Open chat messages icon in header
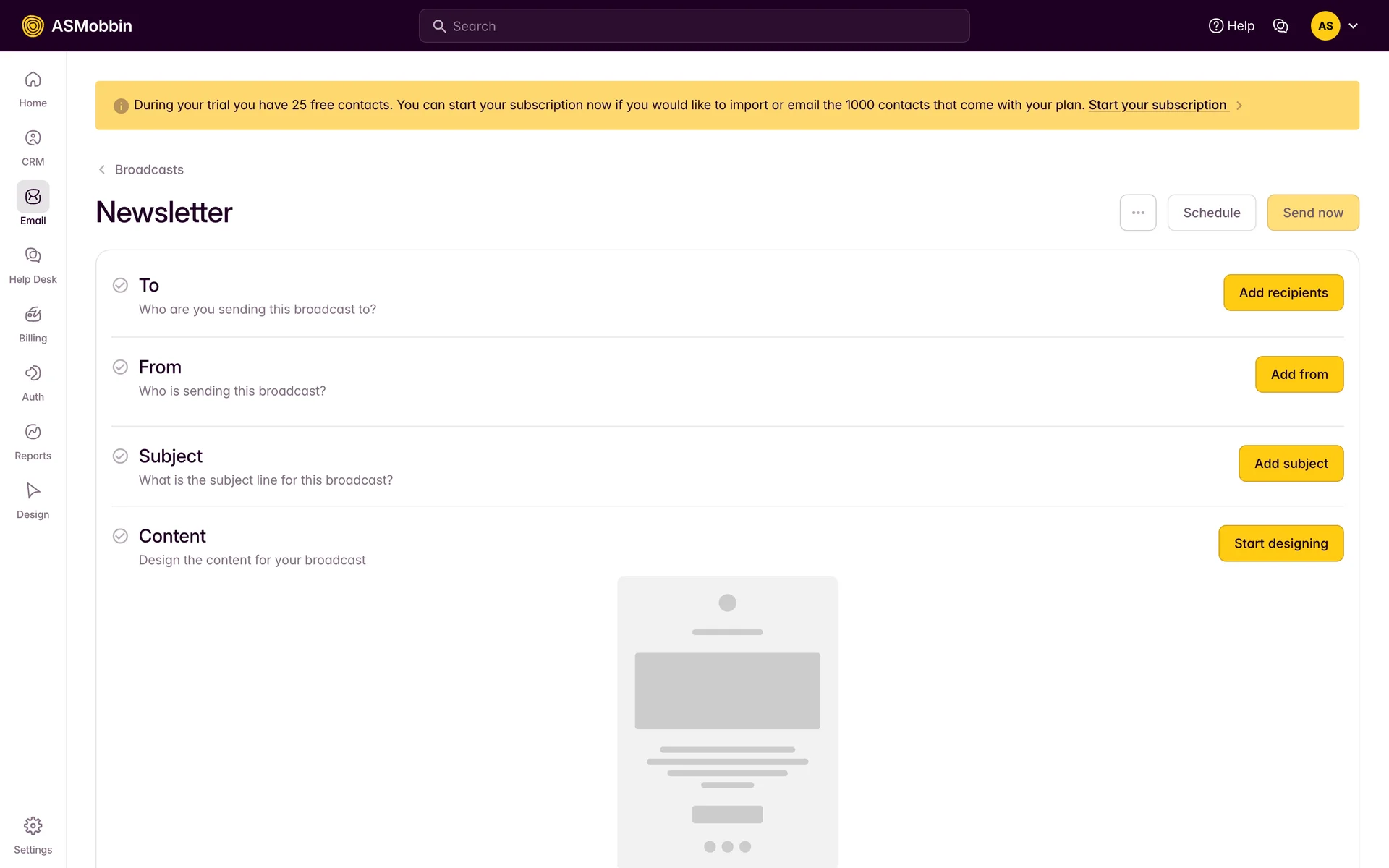The width and height of the screenshot is (1389, 868). click(1280, 26)
